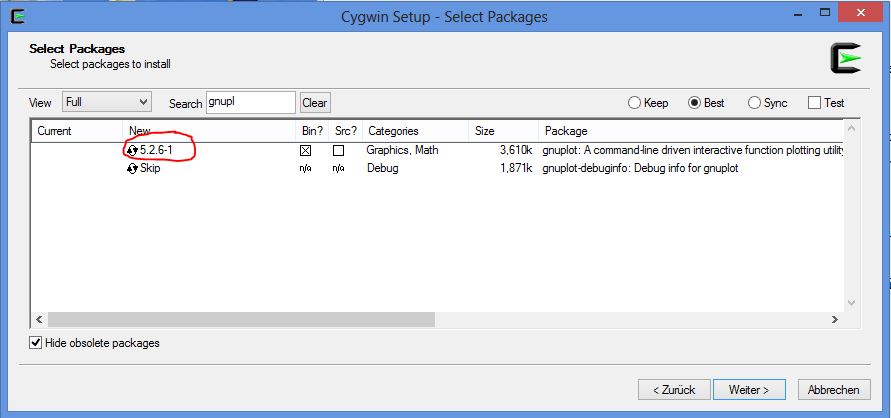Click the horizontal scrollbar thumb
Screen dimensions: 891x418
click(242, 320)
